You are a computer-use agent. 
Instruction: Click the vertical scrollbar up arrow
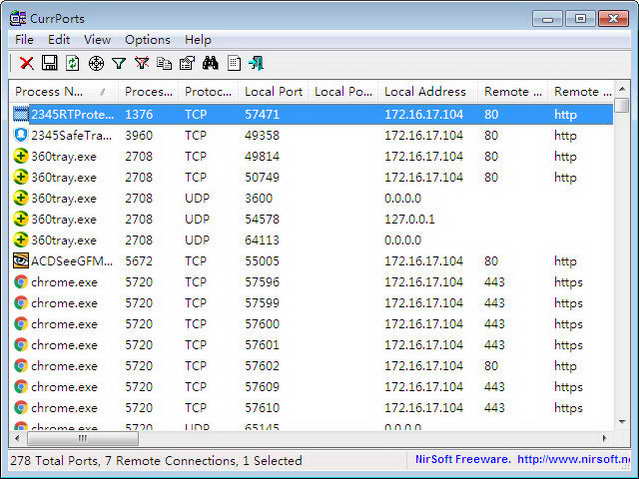[x=622, y=89]
